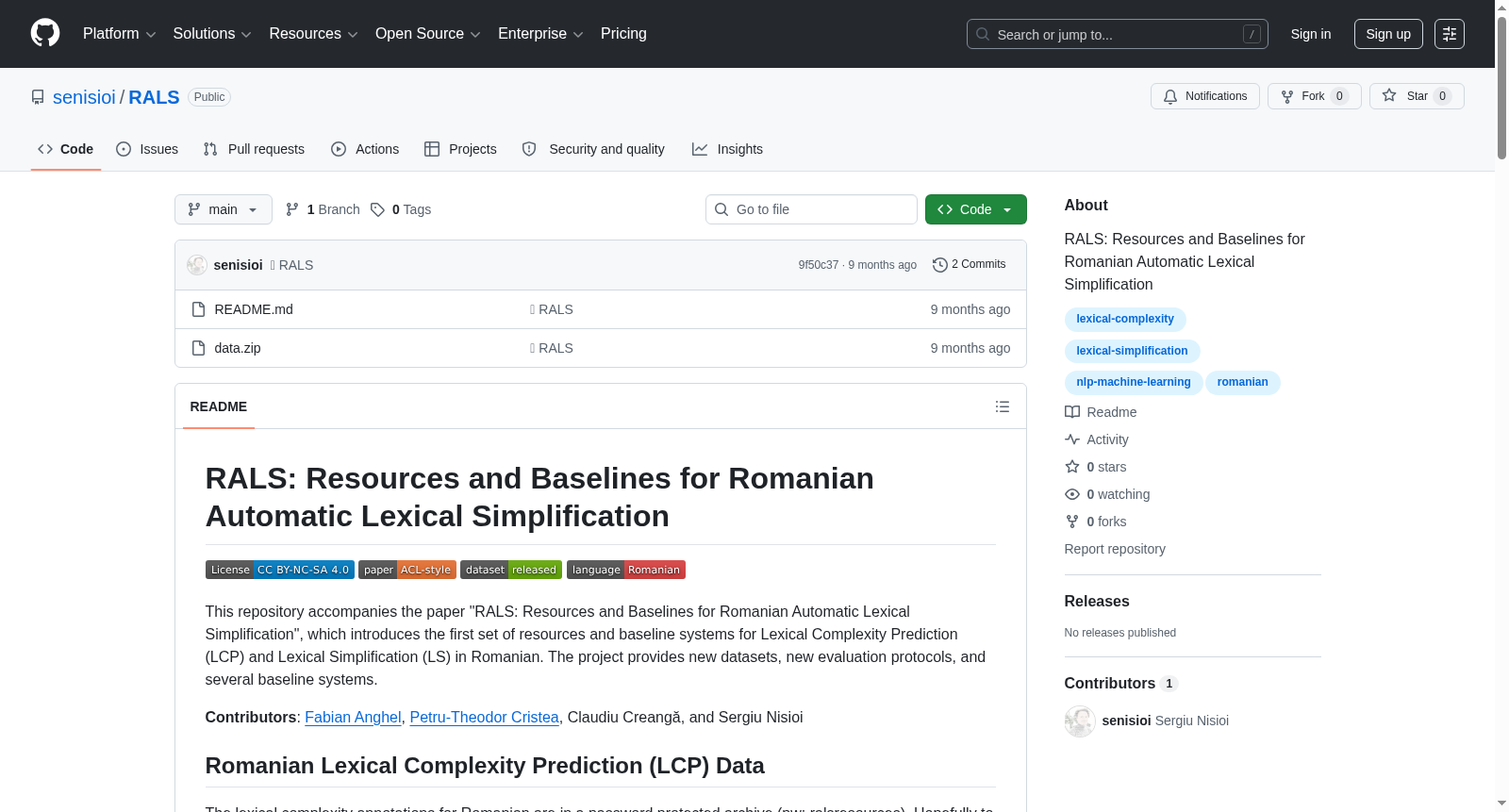Click the tag icon next to Tags
Viewport: 1509px width, 812px height.
coord(377,209)
